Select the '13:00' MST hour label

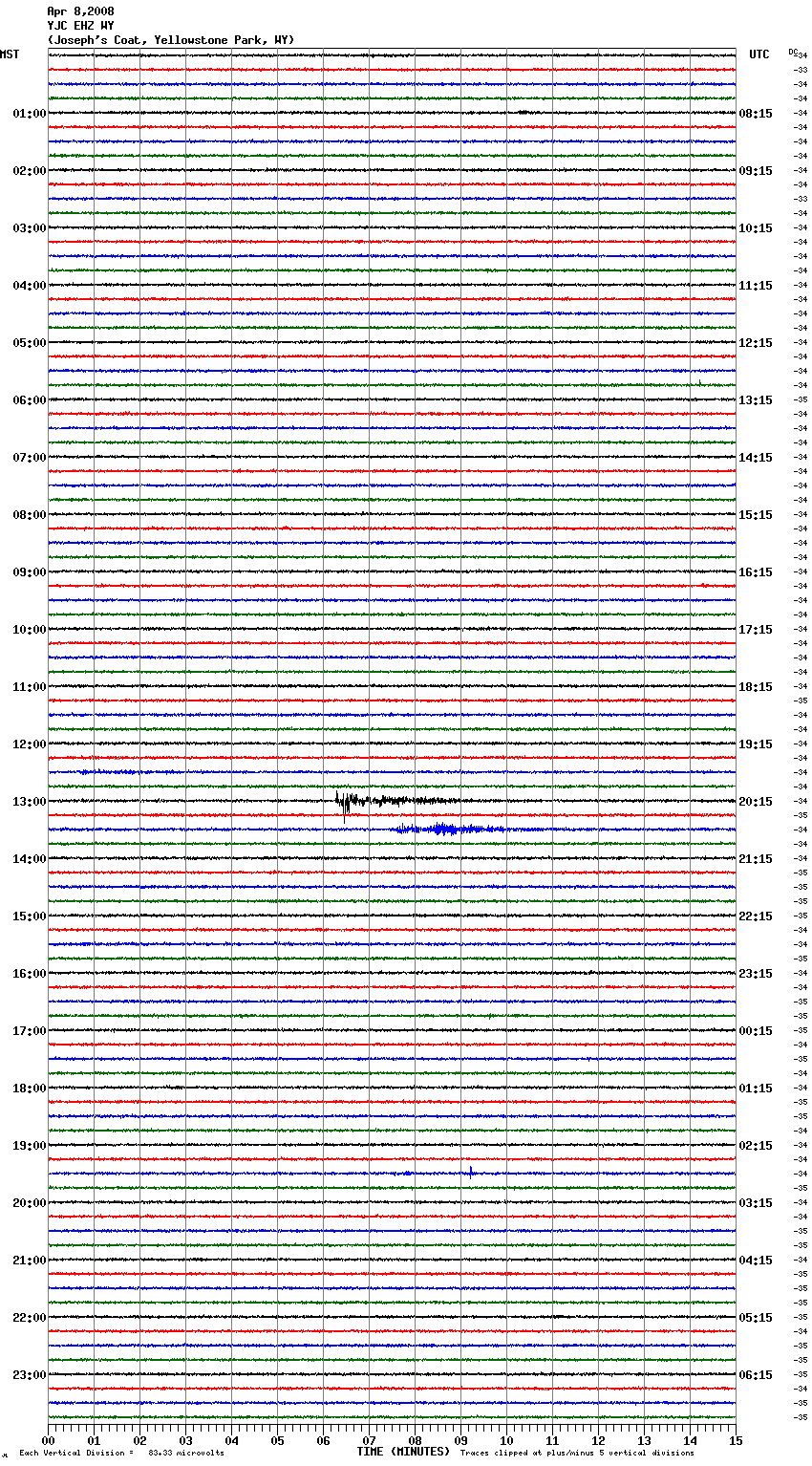(x=30, y=802)
